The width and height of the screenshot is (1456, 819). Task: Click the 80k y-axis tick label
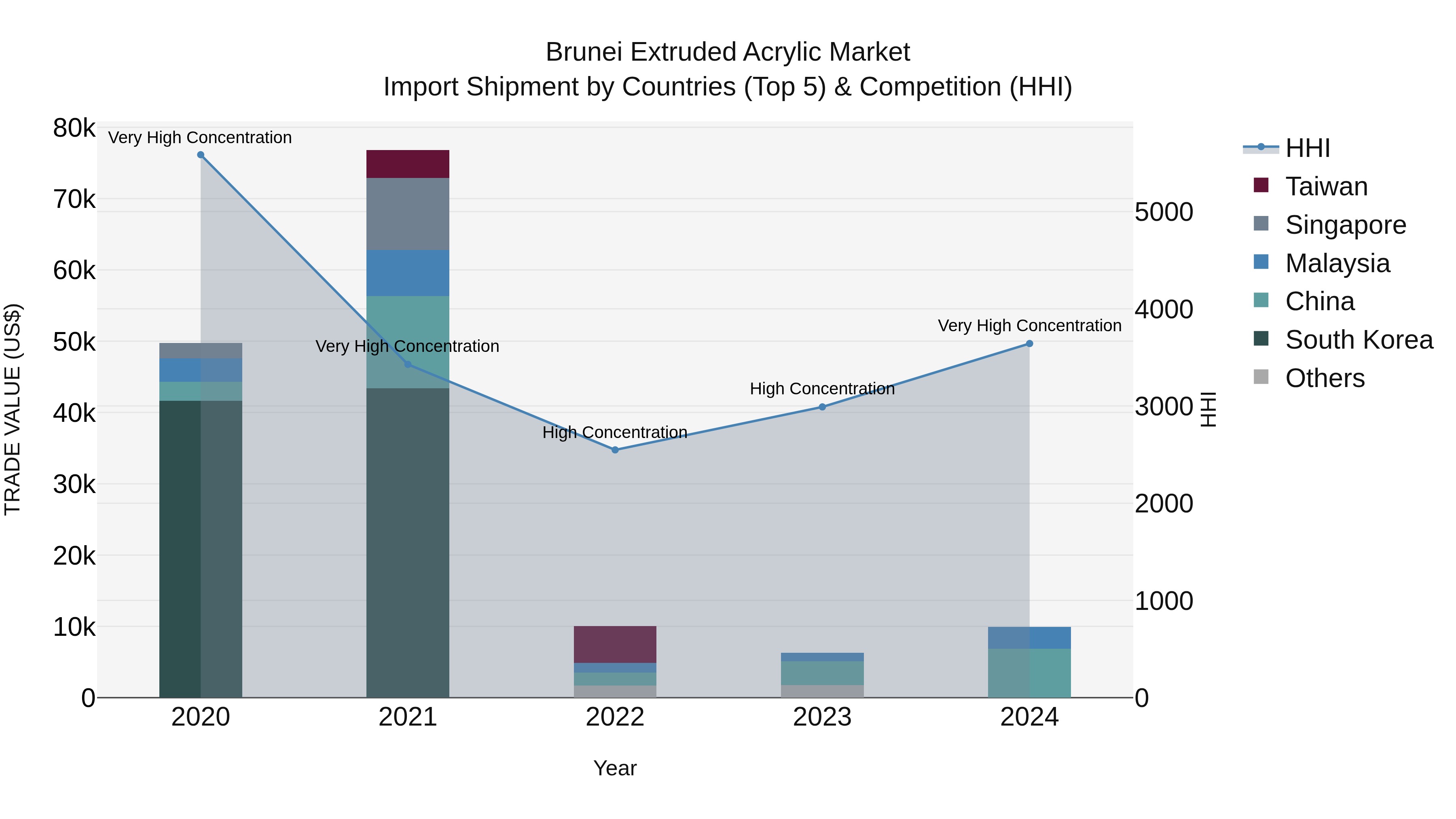(74, 128)
